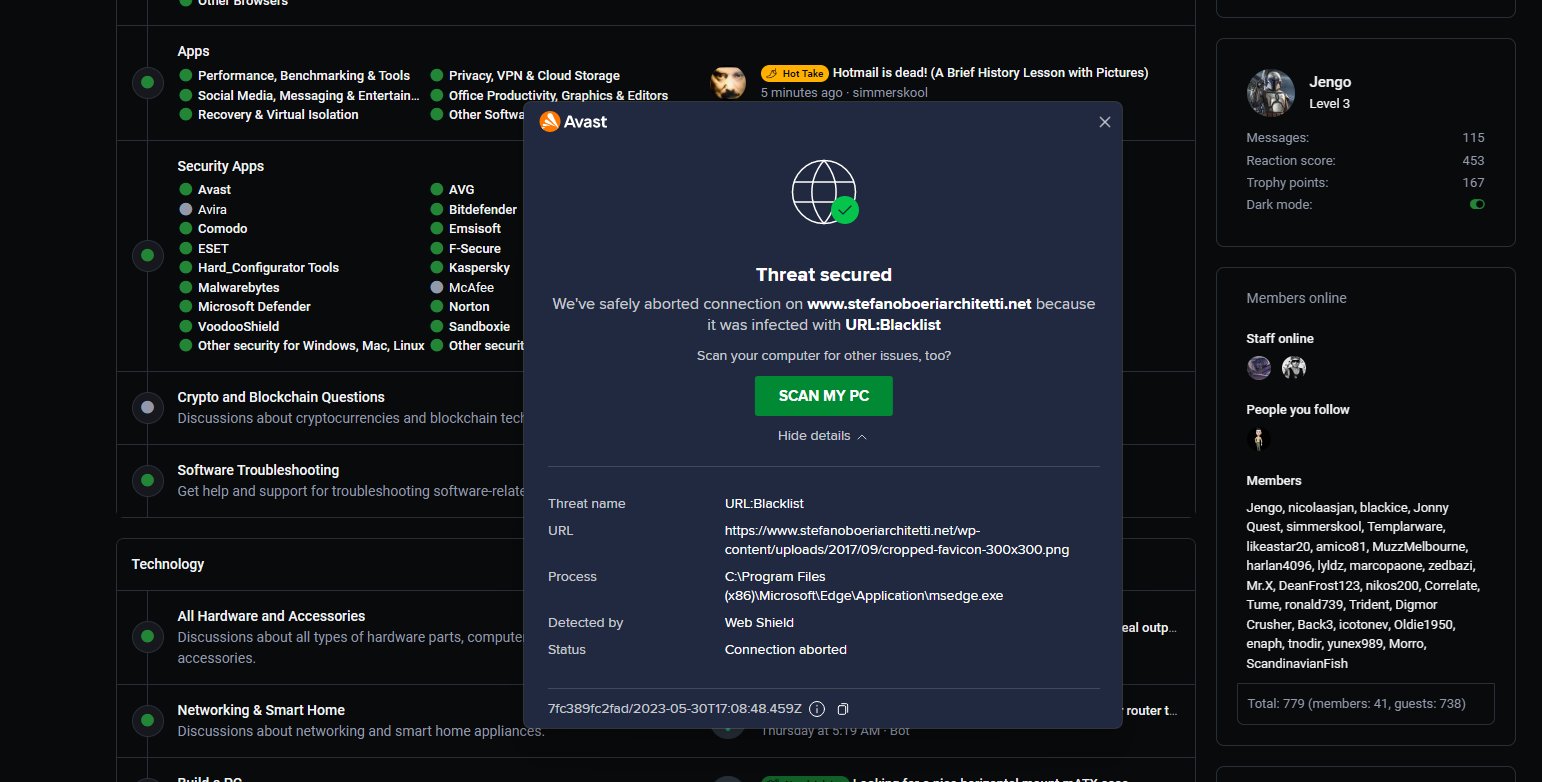Open the All Hardware and Accessories forum

(271, 616)
